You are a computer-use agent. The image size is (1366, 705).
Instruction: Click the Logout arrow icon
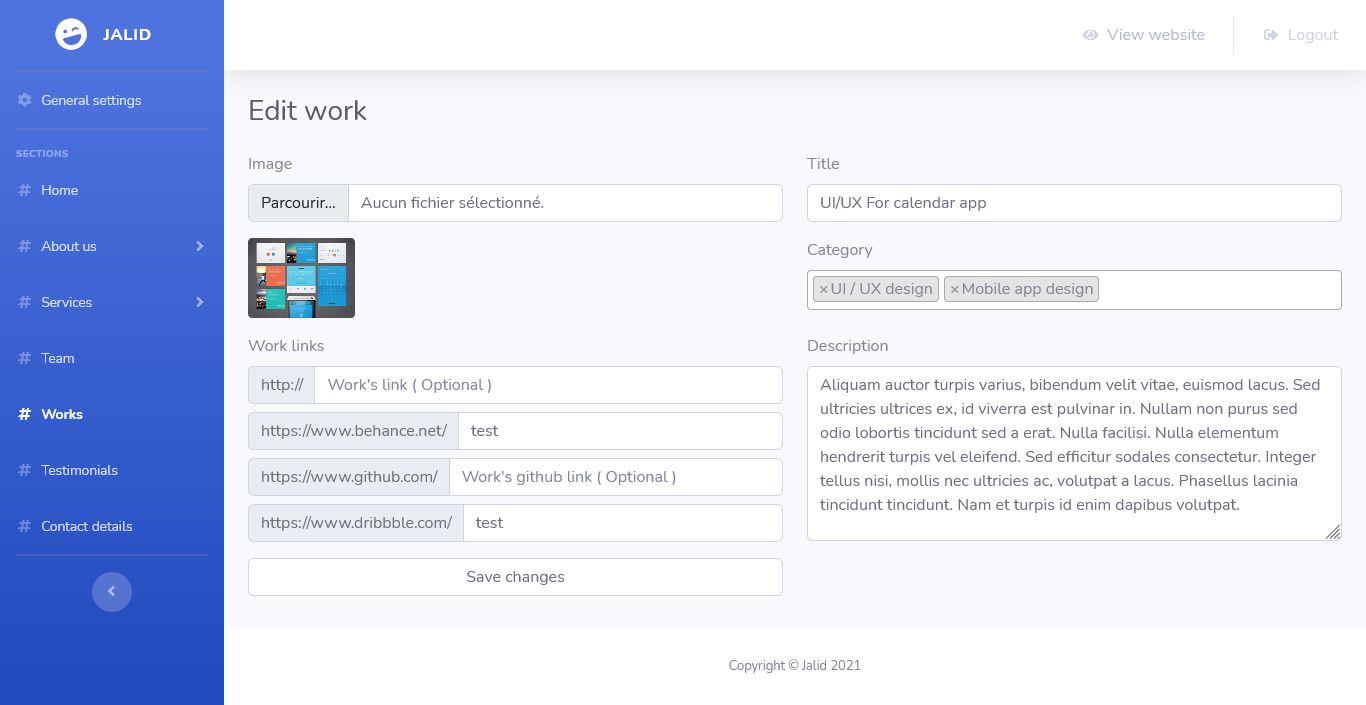coord(1271,35)
